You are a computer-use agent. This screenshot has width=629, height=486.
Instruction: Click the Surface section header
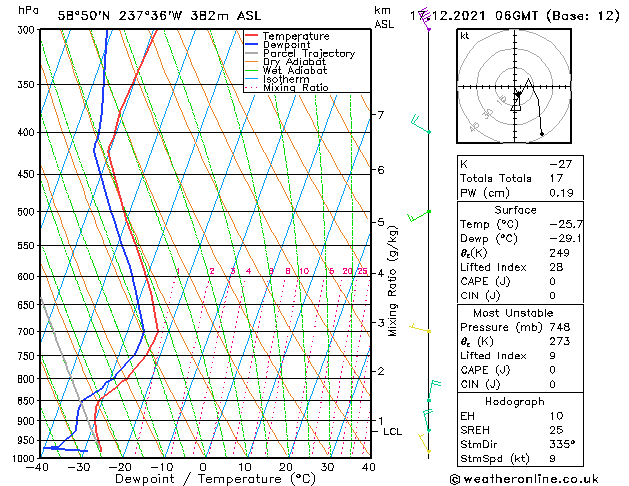(x=515, y=210)
